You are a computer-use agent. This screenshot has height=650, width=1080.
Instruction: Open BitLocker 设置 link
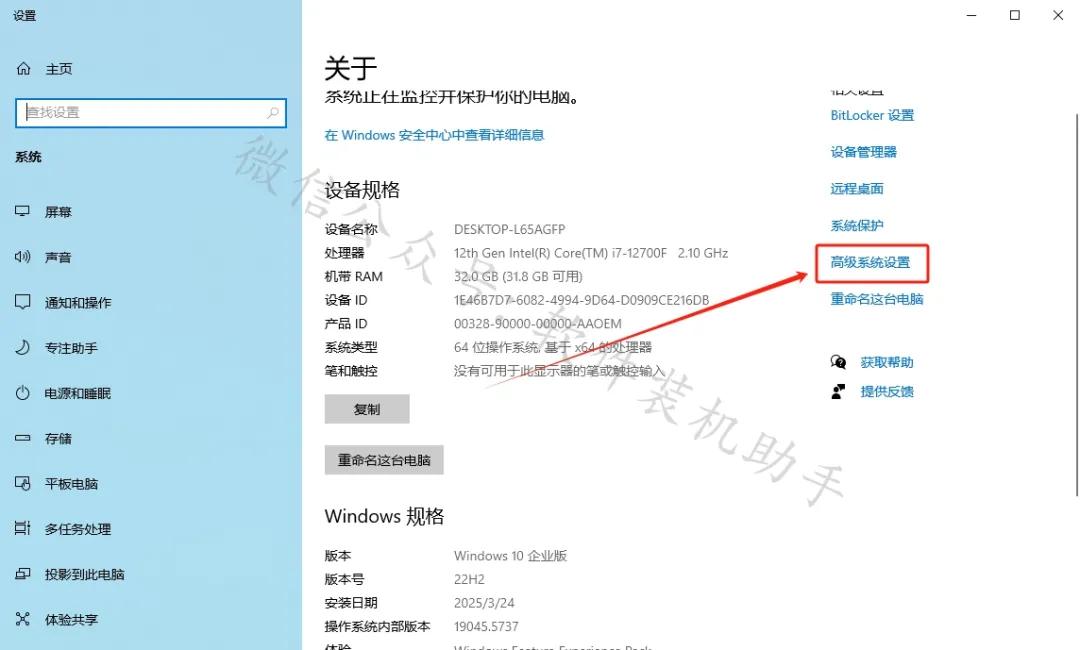[872, 115]
